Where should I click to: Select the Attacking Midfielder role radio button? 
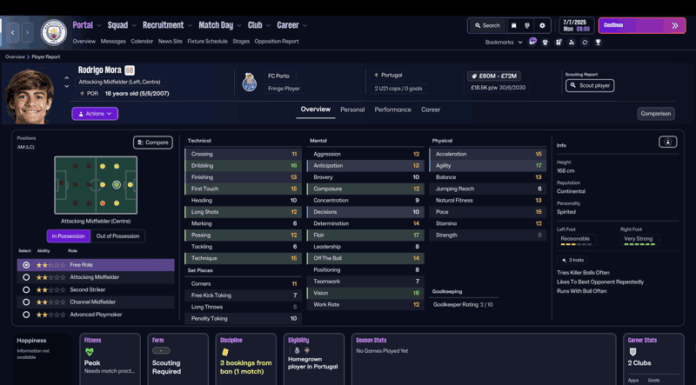[26, 278]
